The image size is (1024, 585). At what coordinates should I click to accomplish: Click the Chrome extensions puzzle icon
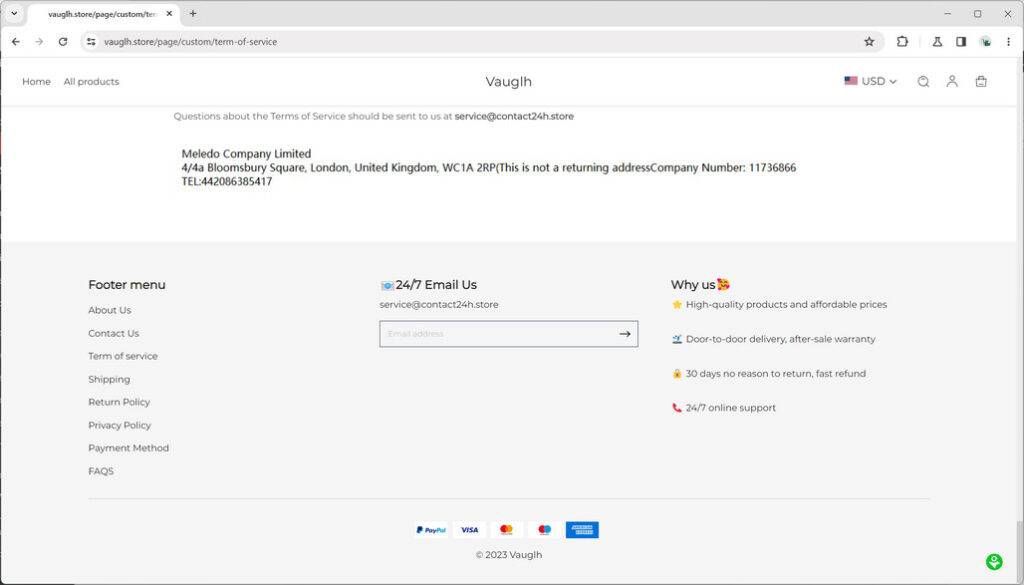point(903,41)
